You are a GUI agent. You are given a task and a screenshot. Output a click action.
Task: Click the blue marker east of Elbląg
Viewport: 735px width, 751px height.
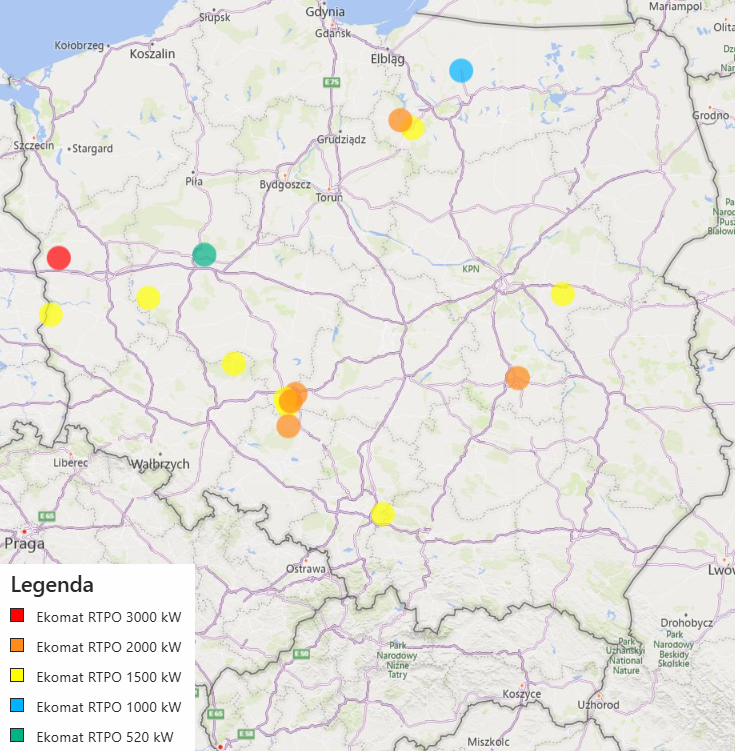click(x=461, y=70)
